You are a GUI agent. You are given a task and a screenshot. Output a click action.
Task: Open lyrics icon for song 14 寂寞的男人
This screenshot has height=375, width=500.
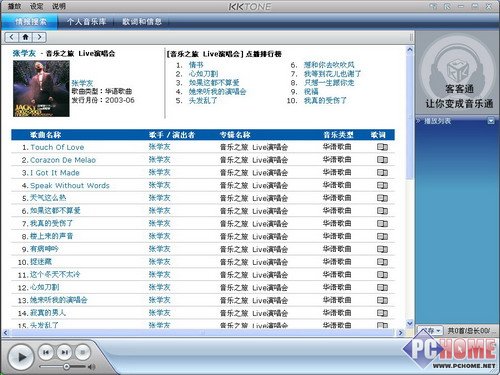tap(382, 313)
